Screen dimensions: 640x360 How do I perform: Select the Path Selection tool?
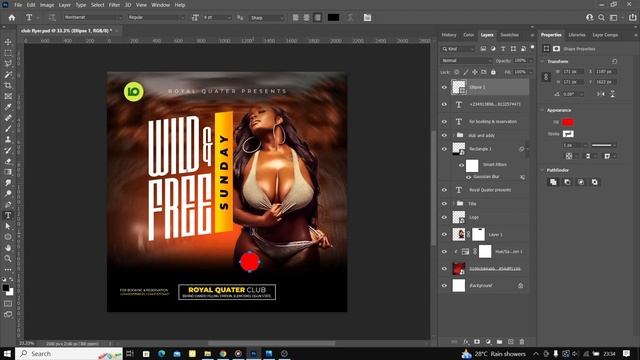pos(8,226)
